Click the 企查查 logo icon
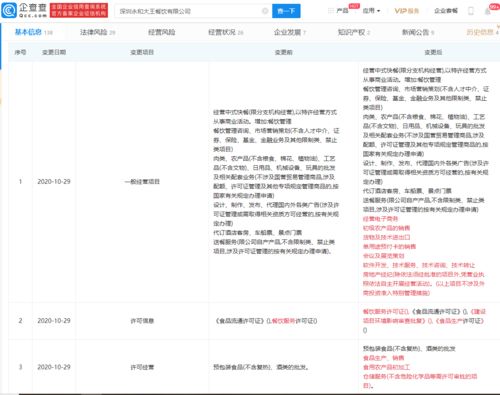 click(9, 10)
